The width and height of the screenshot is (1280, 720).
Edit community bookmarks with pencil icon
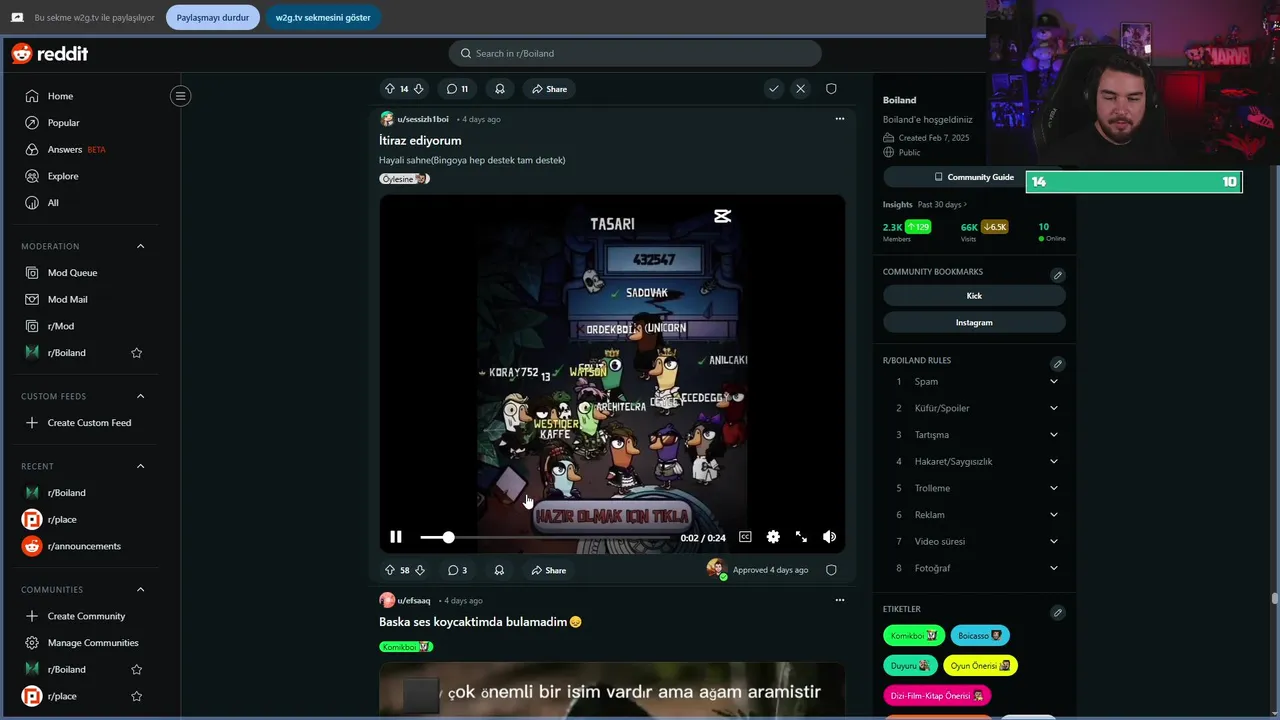[x=1057, y=275]
